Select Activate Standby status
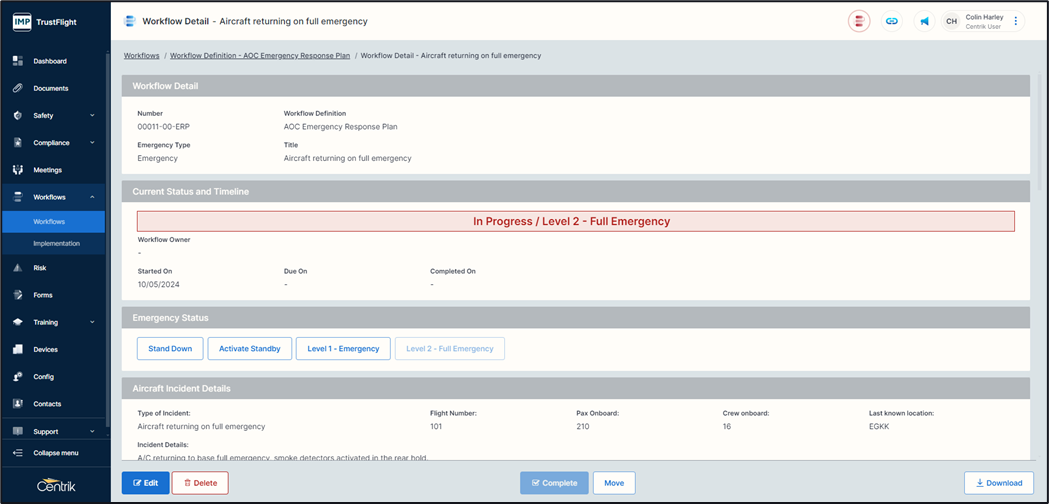Screen dimensions: 1049x504 [250, 349]
